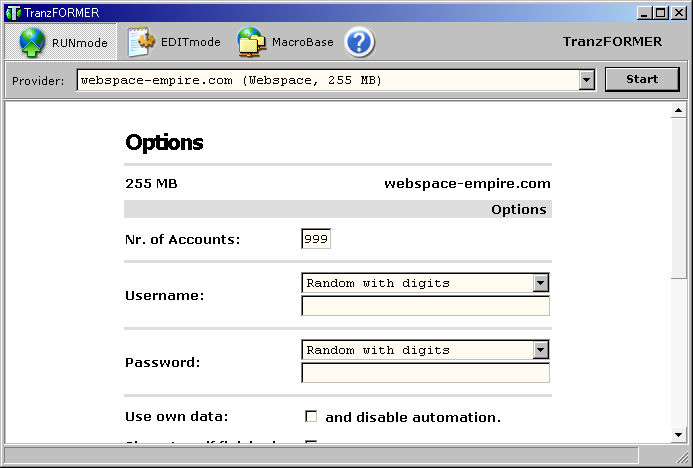
Task: Open the MacroBase label
Action: 302,42
